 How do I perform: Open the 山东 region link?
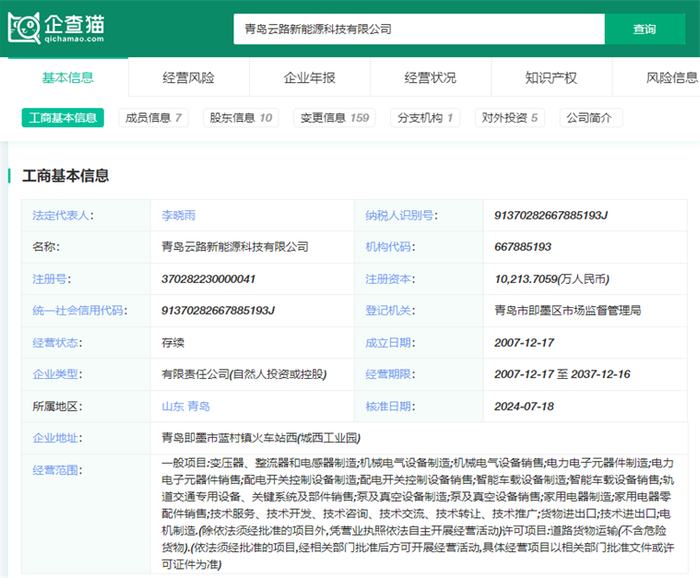point(172,407)
